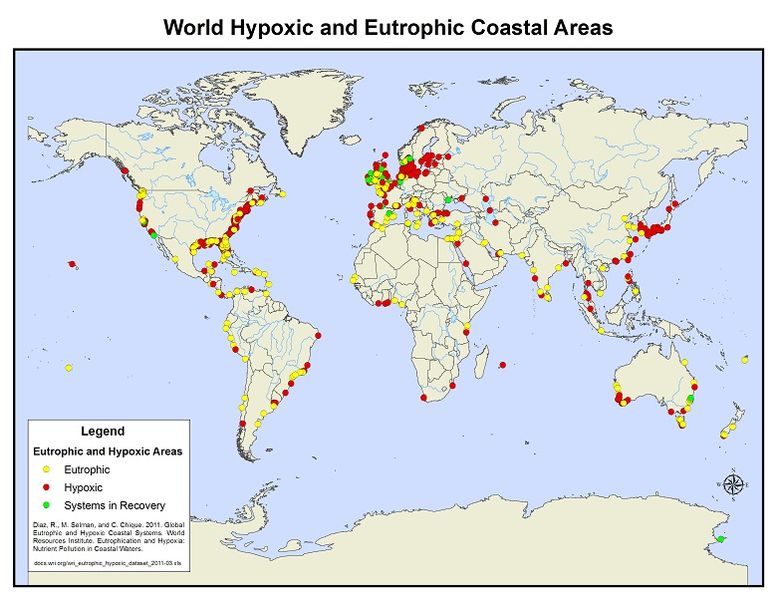Click the green Systems in Recovery dot
777x600 pixels.
(47, 505)
